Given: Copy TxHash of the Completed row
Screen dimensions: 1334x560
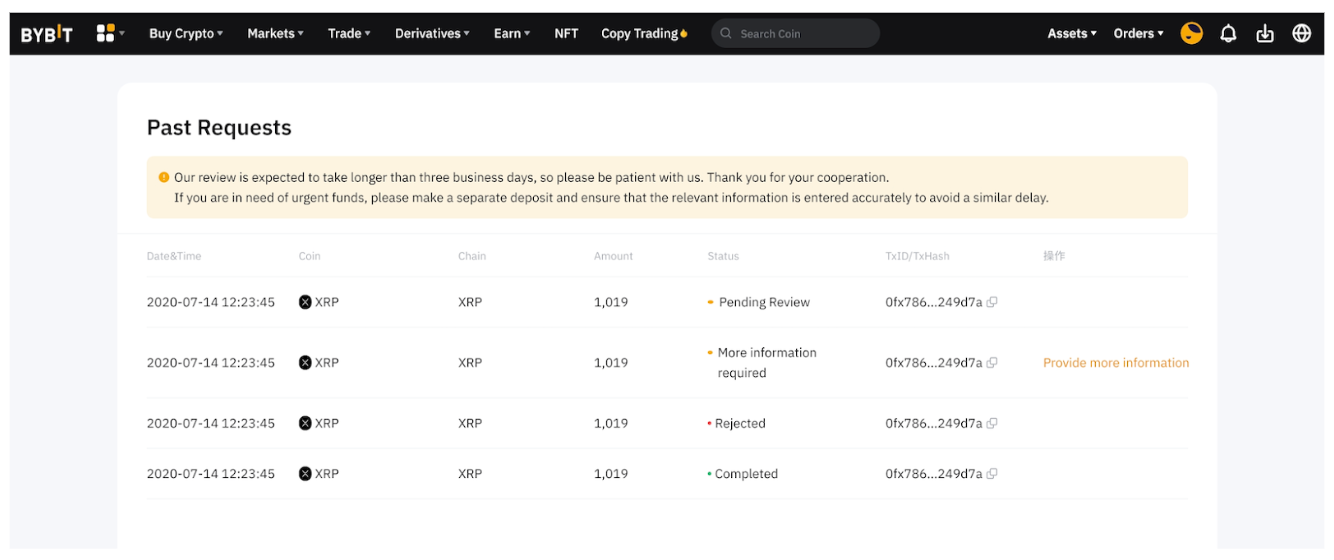Looking at the screenshot, I should [x=992, y=474].
